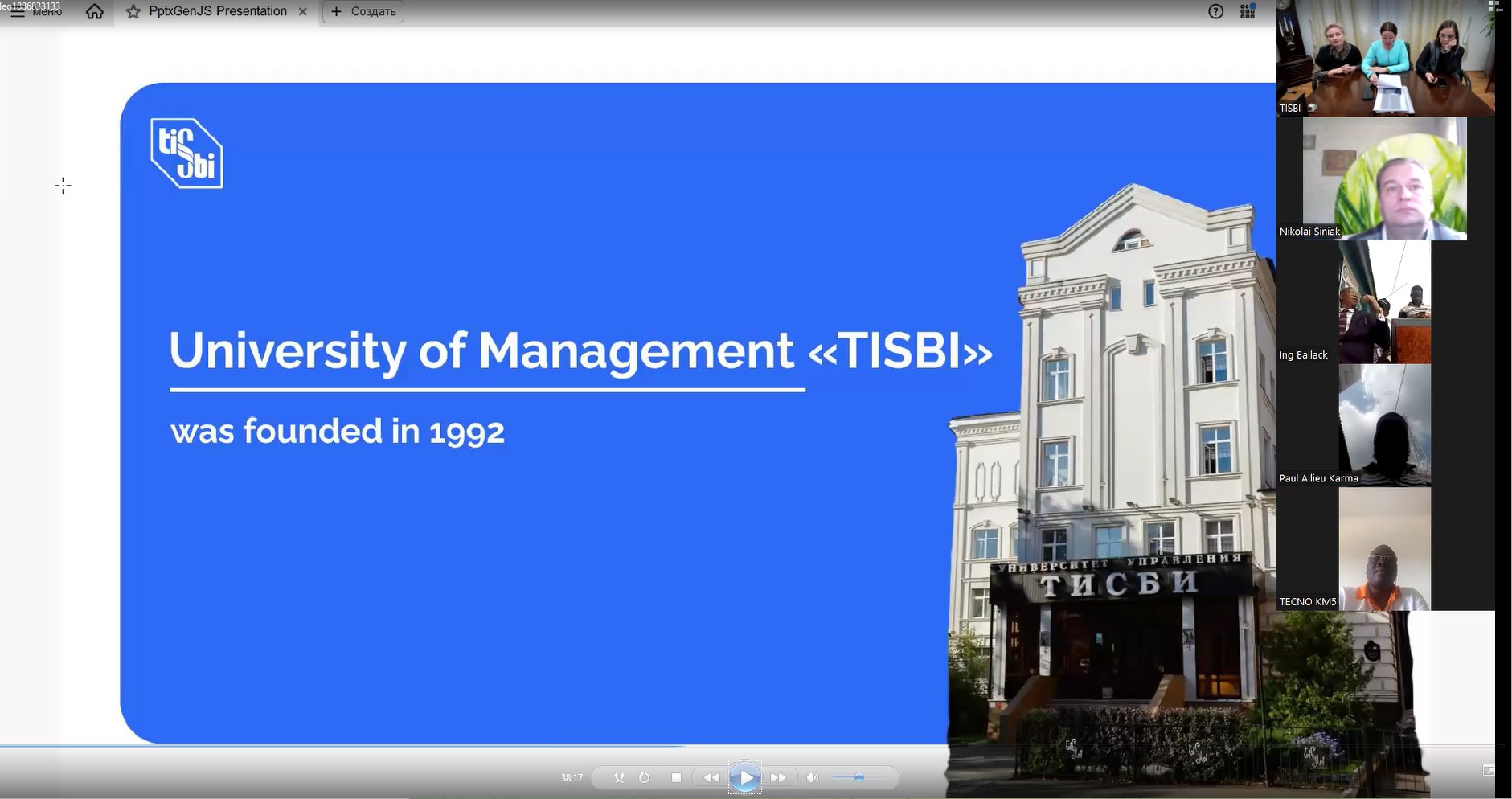This screenshot has height=799, width=1512.
Task: Open the Меню hamburger menu
Action: [x=18, y=12]
